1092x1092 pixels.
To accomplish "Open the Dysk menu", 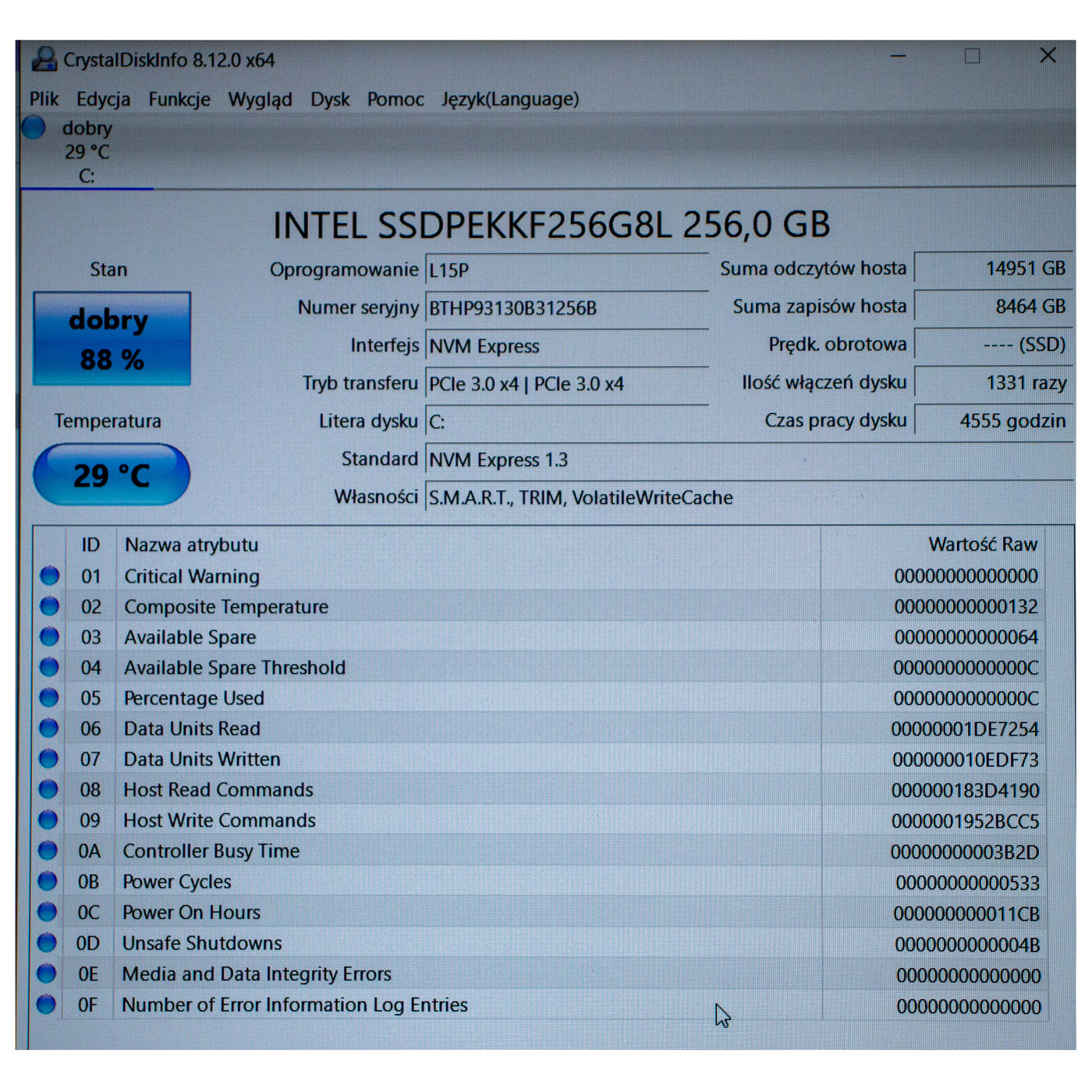I will [330, 99].
